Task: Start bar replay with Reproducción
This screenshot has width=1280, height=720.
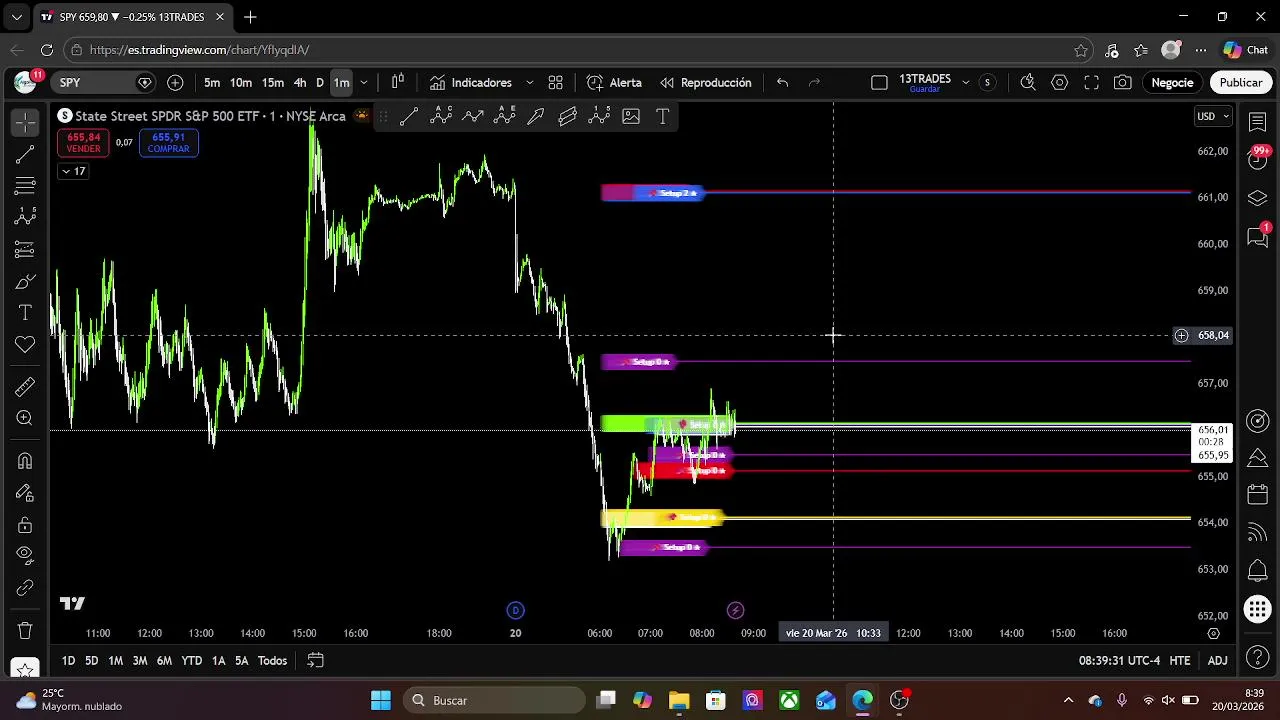Action: 705,82
